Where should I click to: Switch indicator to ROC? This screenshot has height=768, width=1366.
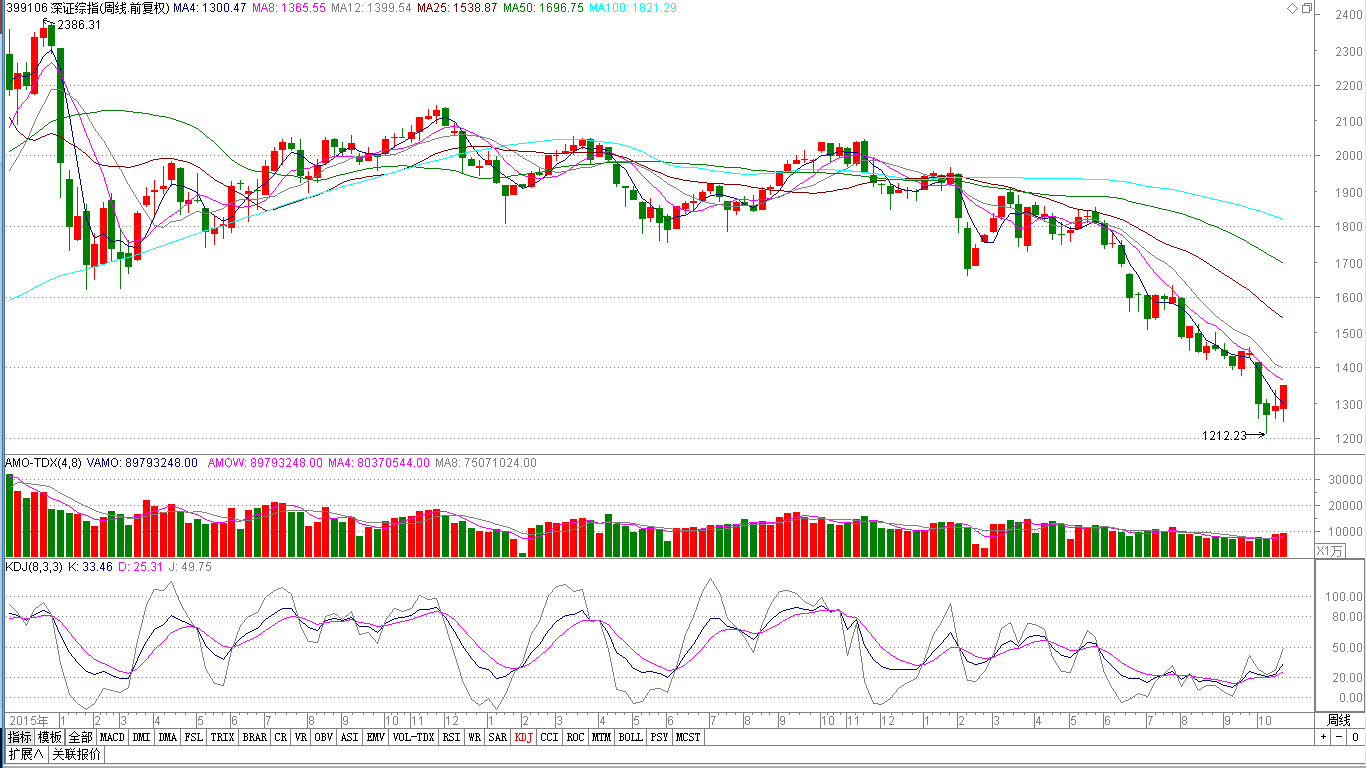pyautogui.click(x=575, y=737)
